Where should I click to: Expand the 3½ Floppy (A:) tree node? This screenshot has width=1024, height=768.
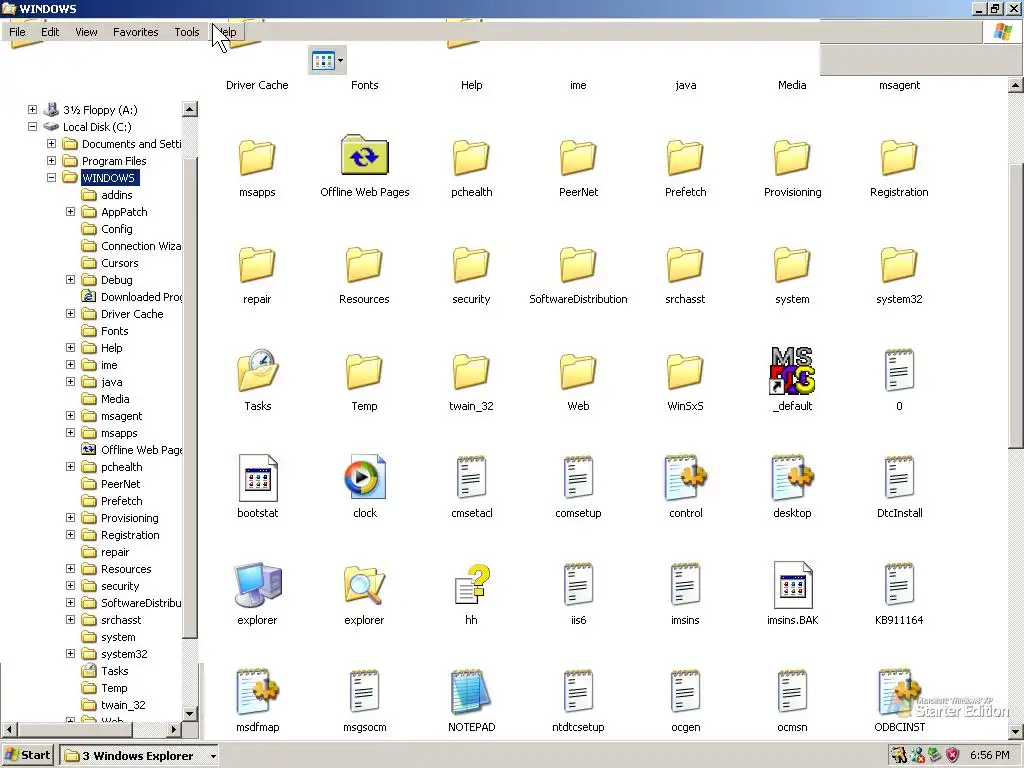pos(32,110)
